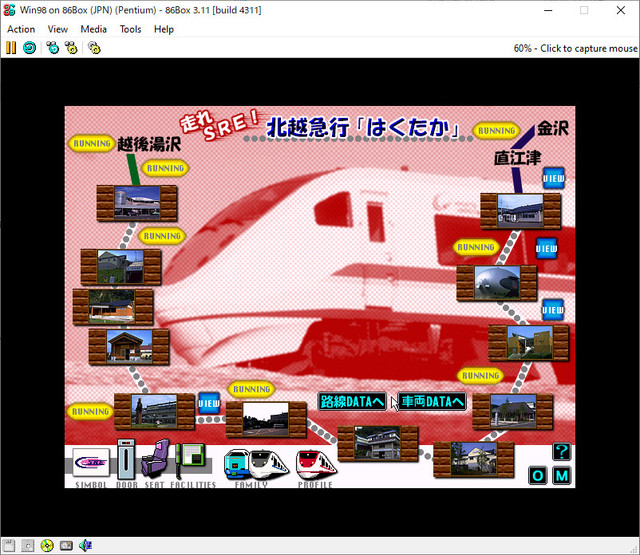Click the 直江津 station label

(518, 158)
